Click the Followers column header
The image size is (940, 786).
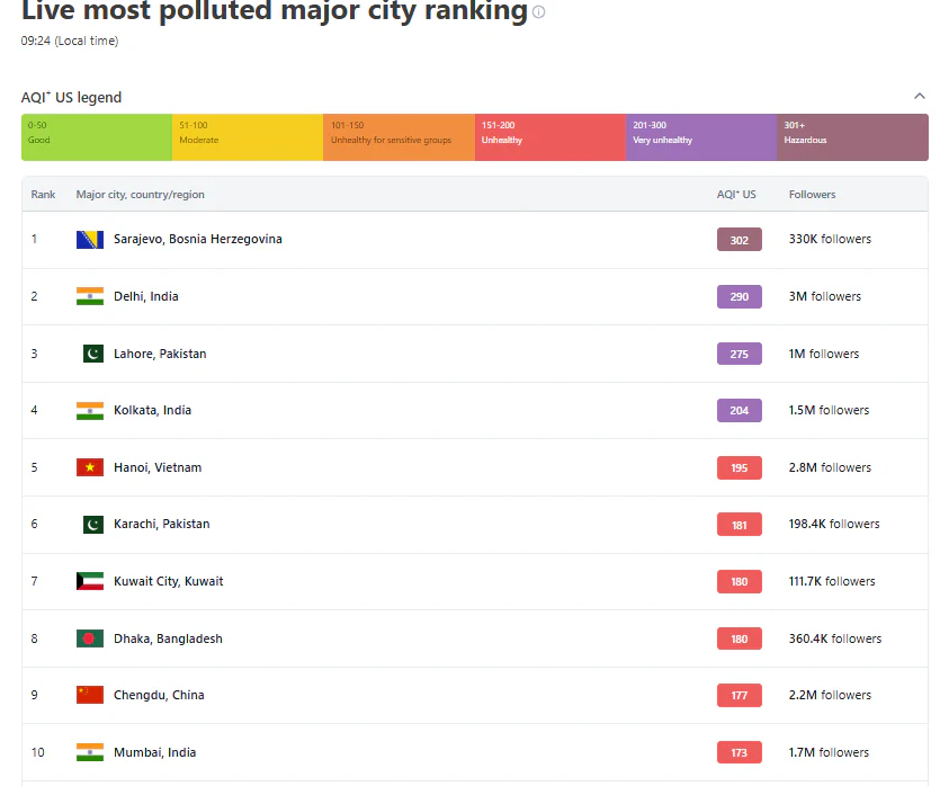(x=812, y=195)
